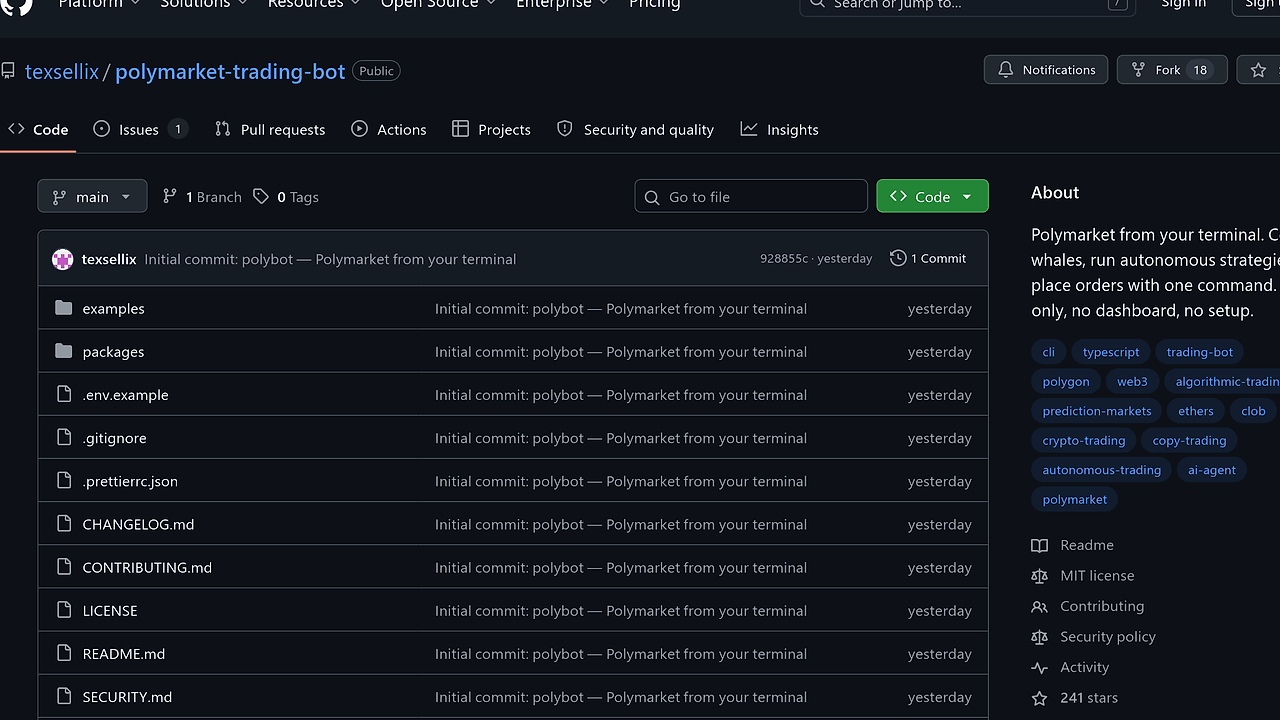Open the Actions tab
The width and height of the screenshot is (1280, 720).
click(389, 129)
